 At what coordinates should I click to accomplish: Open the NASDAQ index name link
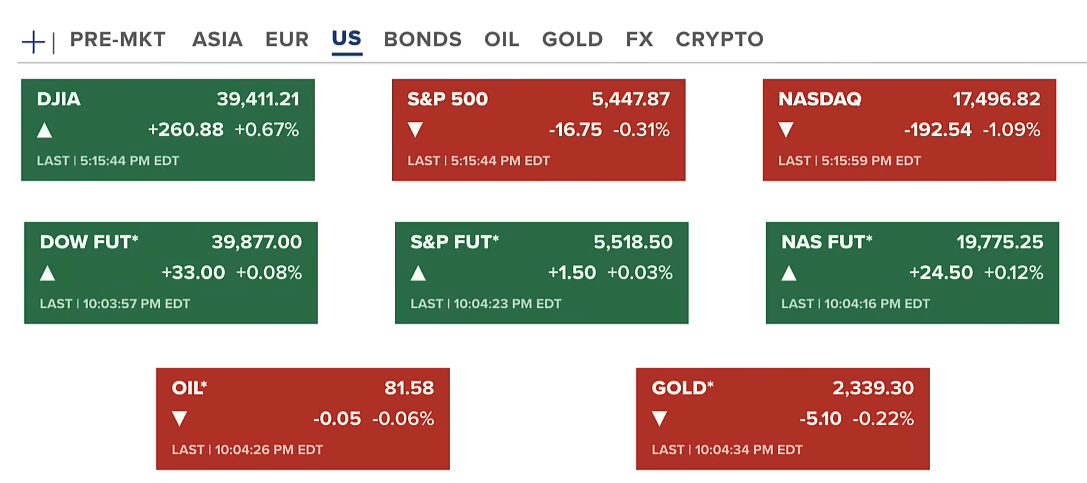click(x=820, y=99)
